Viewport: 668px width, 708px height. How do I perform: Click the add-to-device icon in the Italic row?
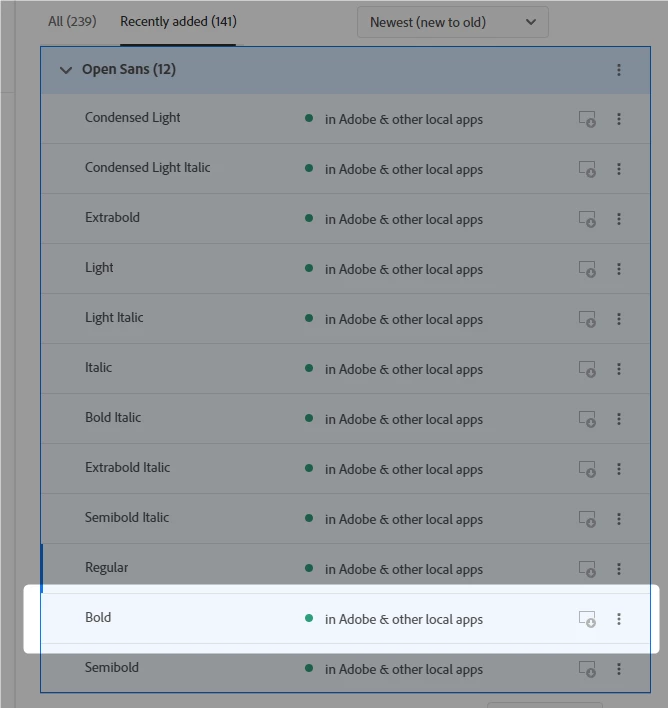pos(587,369)
